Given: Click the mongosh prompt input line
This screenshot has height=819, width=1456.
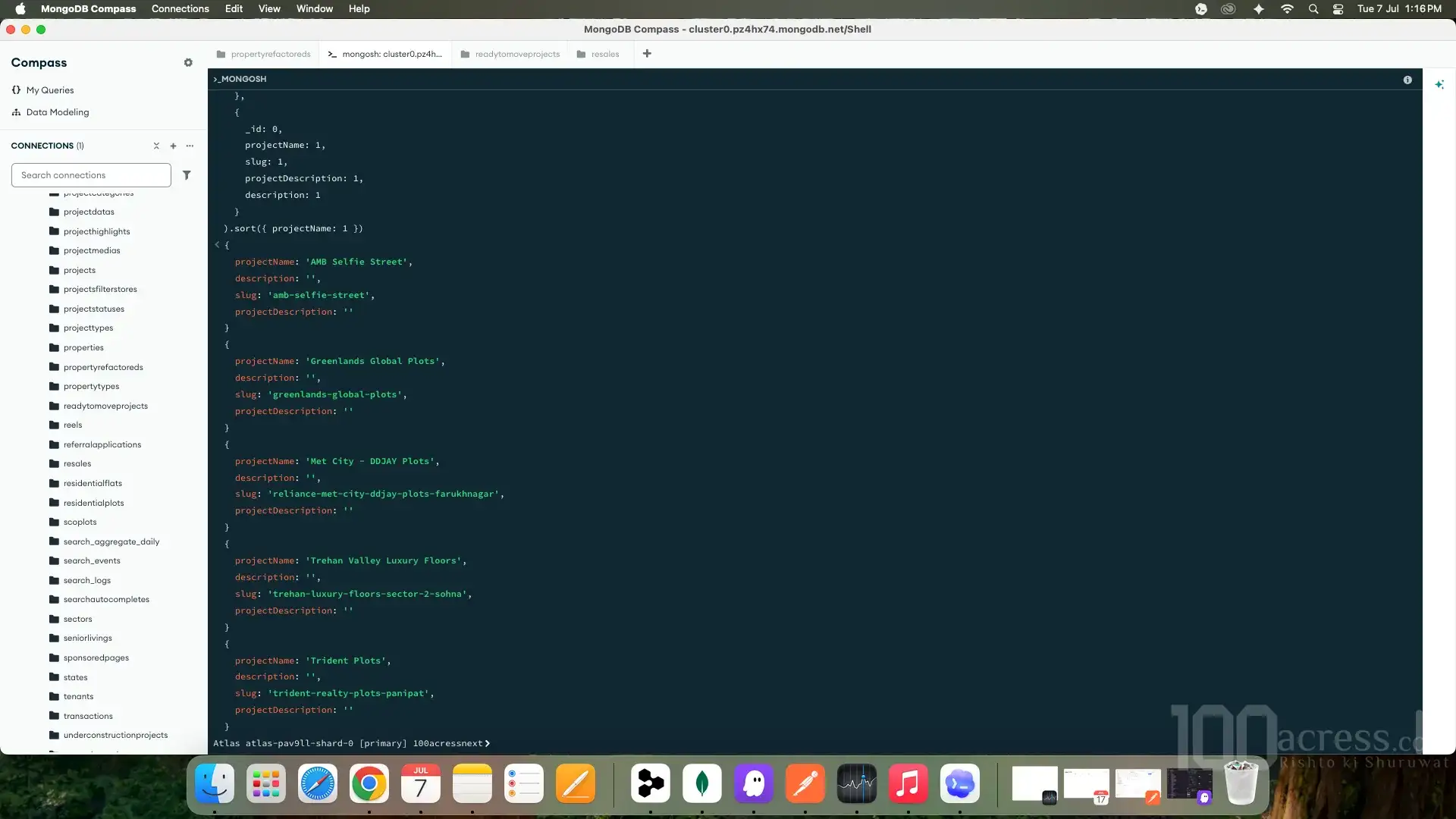Looking at the screenshot, I should click(x=814, y=743).
